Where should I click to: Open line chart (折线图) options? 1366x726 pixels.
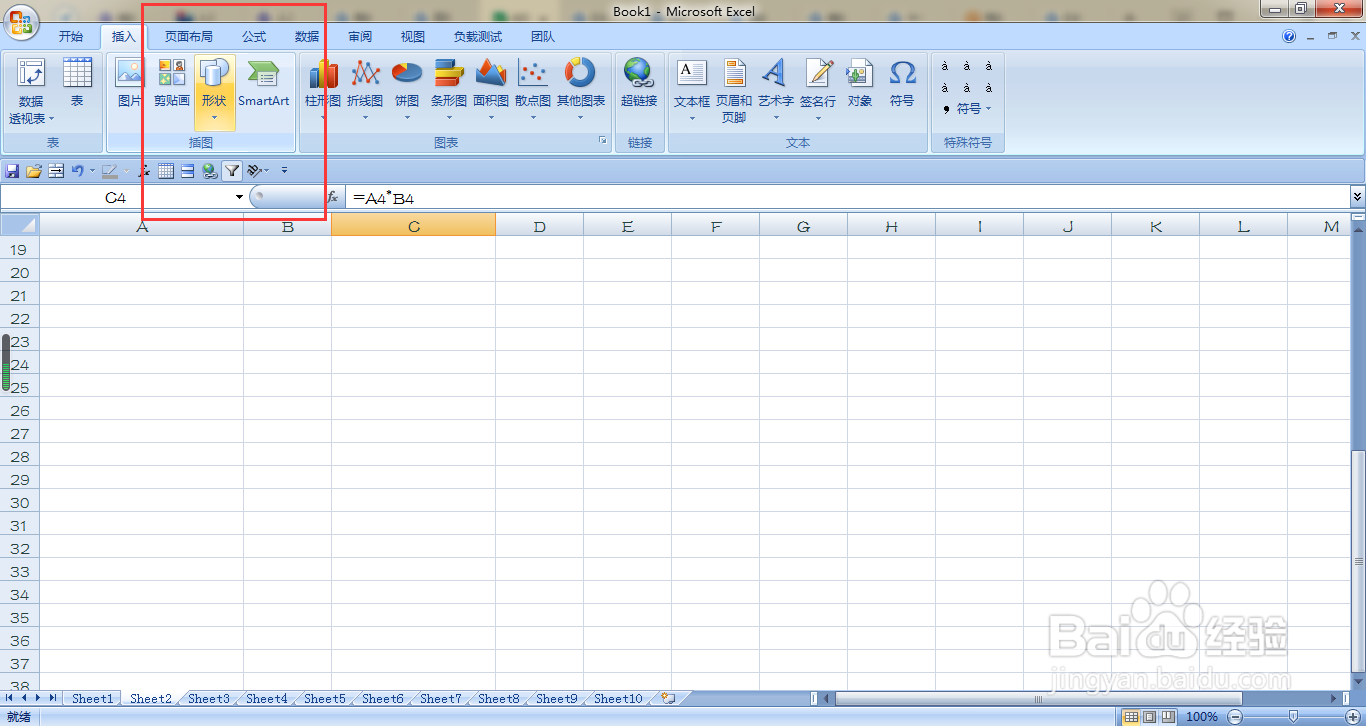pyautogui.click(x=365, y=90)
